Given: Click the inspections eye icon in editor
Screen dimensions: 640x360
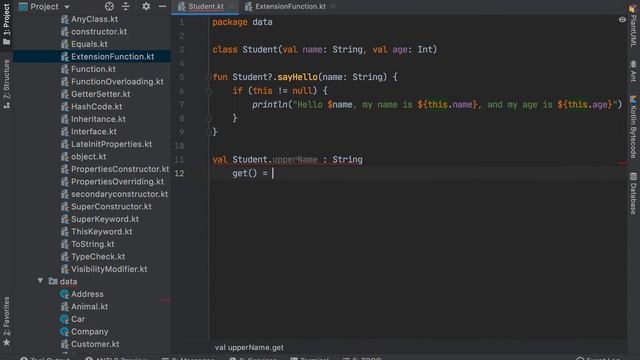Looking at the screenshot, I should (622, 20).
